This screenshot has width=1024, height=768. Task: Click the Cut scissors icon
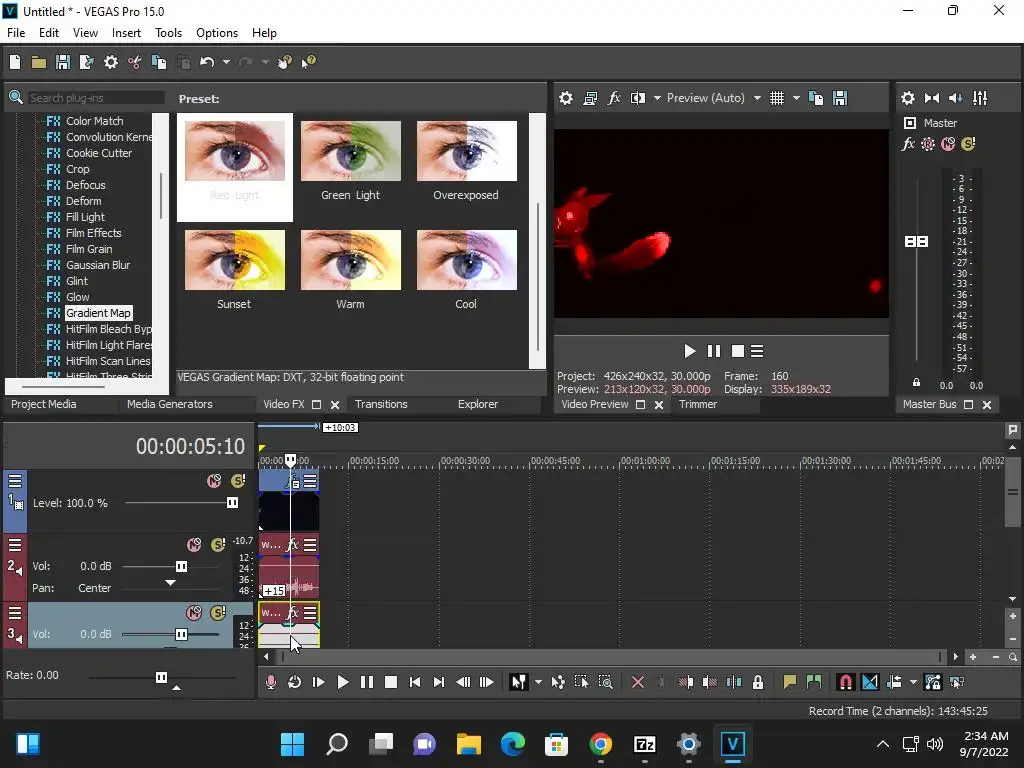click(135, 62)
